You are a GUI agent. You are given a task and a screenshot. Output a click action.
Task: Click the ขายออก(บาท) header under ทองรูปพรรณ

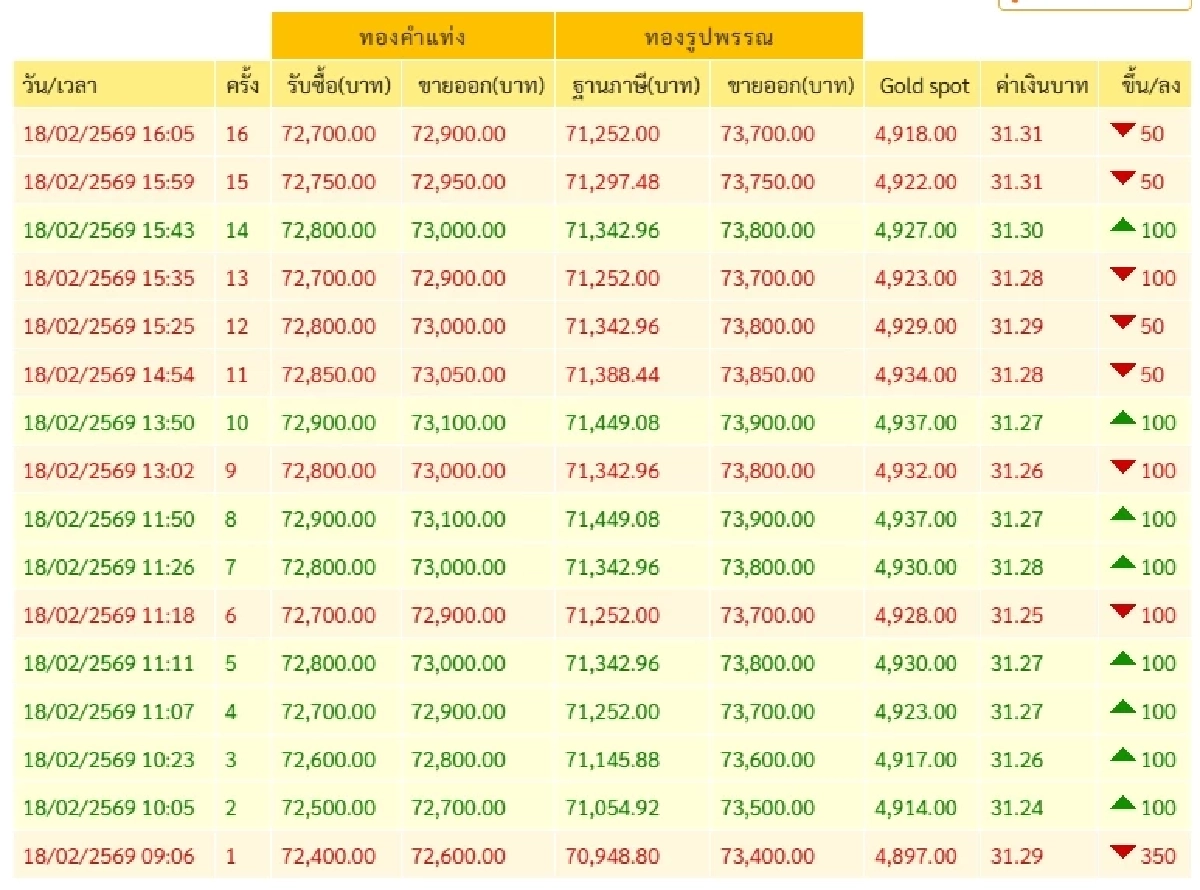(x=787, y=85)
